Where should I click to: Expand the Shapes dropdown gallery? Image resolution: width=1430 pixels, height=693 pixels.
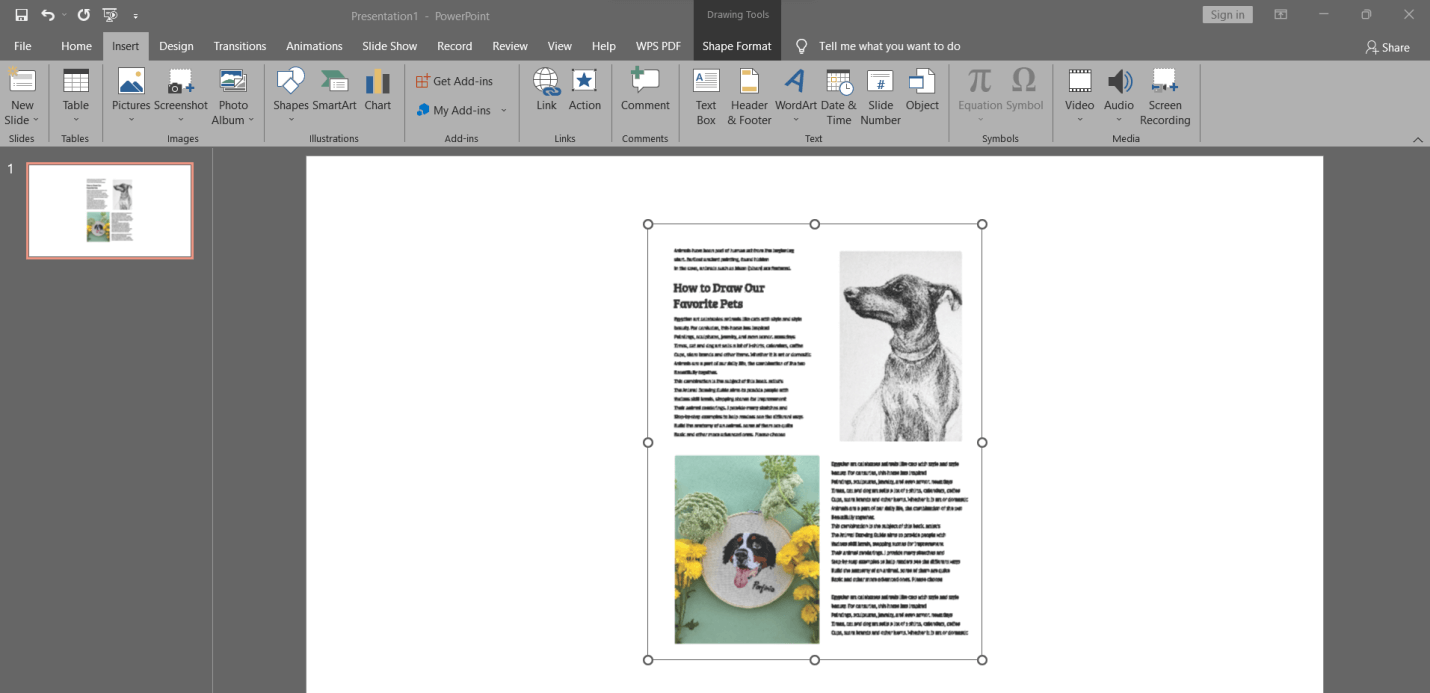tap(291, 120)
